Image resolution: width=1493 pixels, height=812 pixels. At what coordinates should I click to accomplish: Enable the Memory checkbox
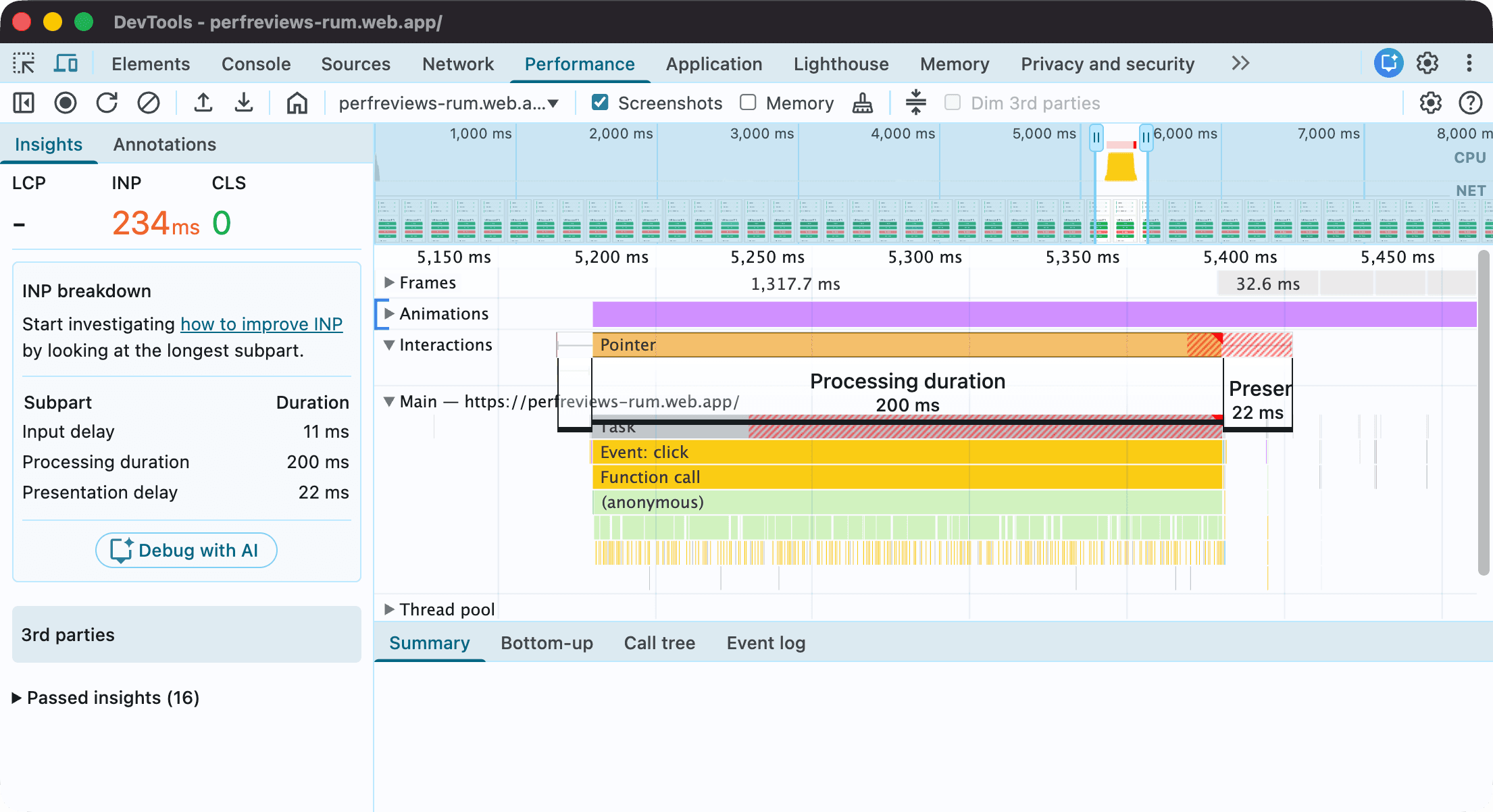tap(748, 103)
